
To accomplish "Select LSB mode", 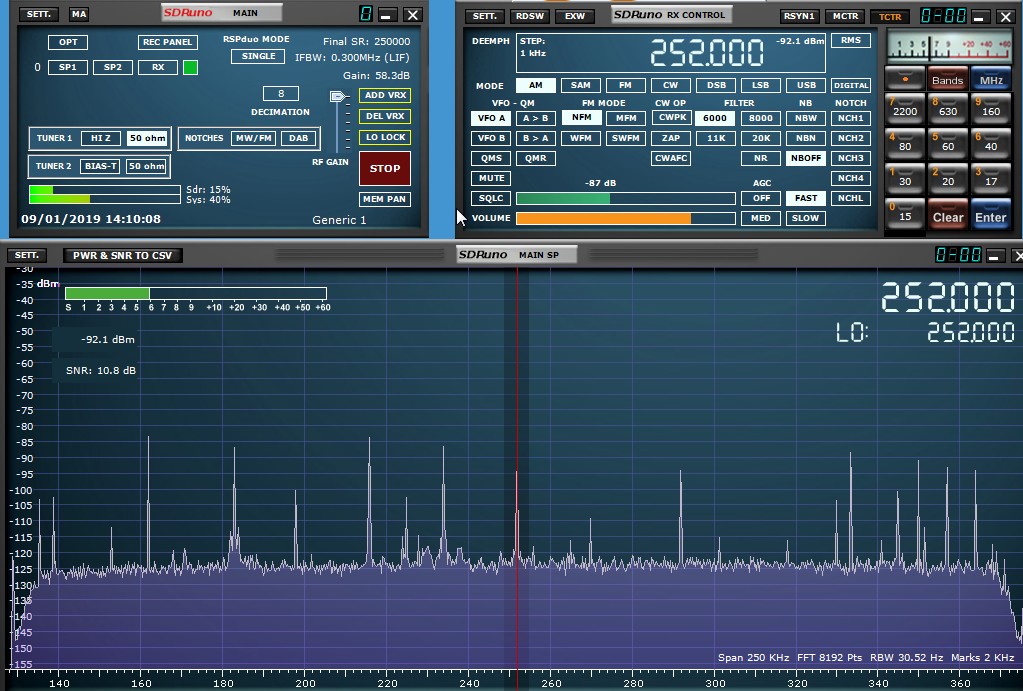I will coord(761,85).
